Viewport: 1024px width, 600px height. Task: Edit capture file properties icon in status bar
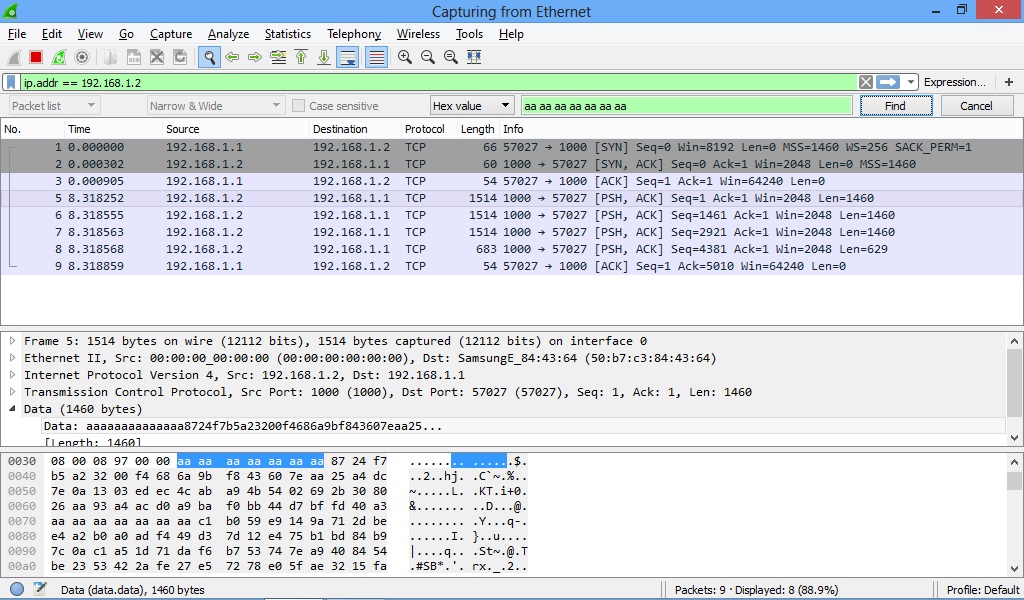tap(40, 589)
